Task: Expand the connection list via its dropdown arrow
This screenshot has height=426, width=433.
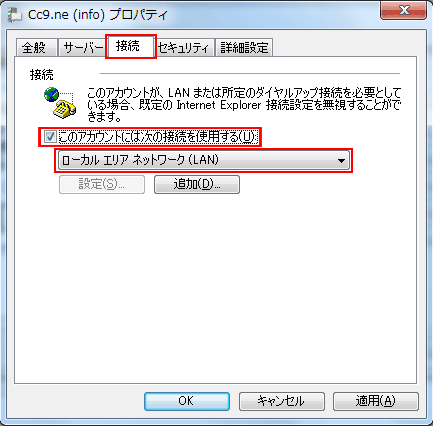Action: (341, 161)
